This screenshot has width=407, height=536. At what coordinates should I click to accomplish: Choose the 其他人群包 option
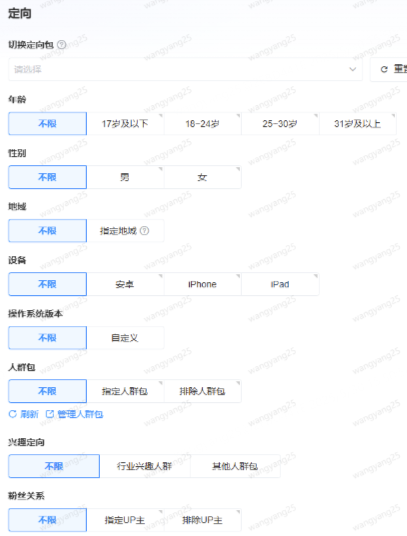point(235,466)
